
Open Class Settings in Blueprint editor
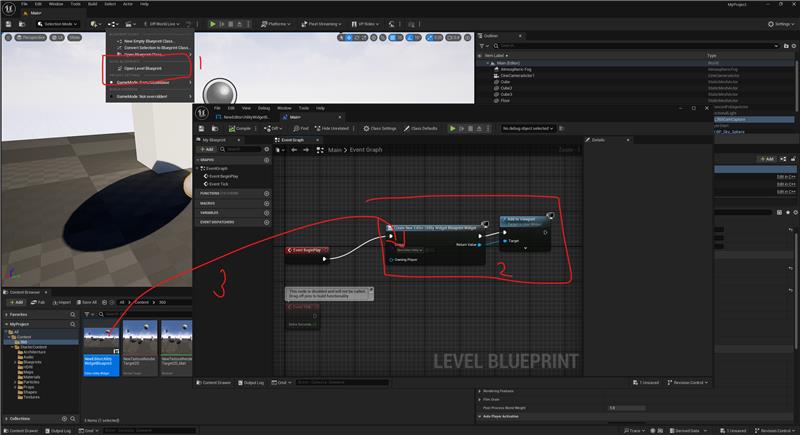click(380, 129)
